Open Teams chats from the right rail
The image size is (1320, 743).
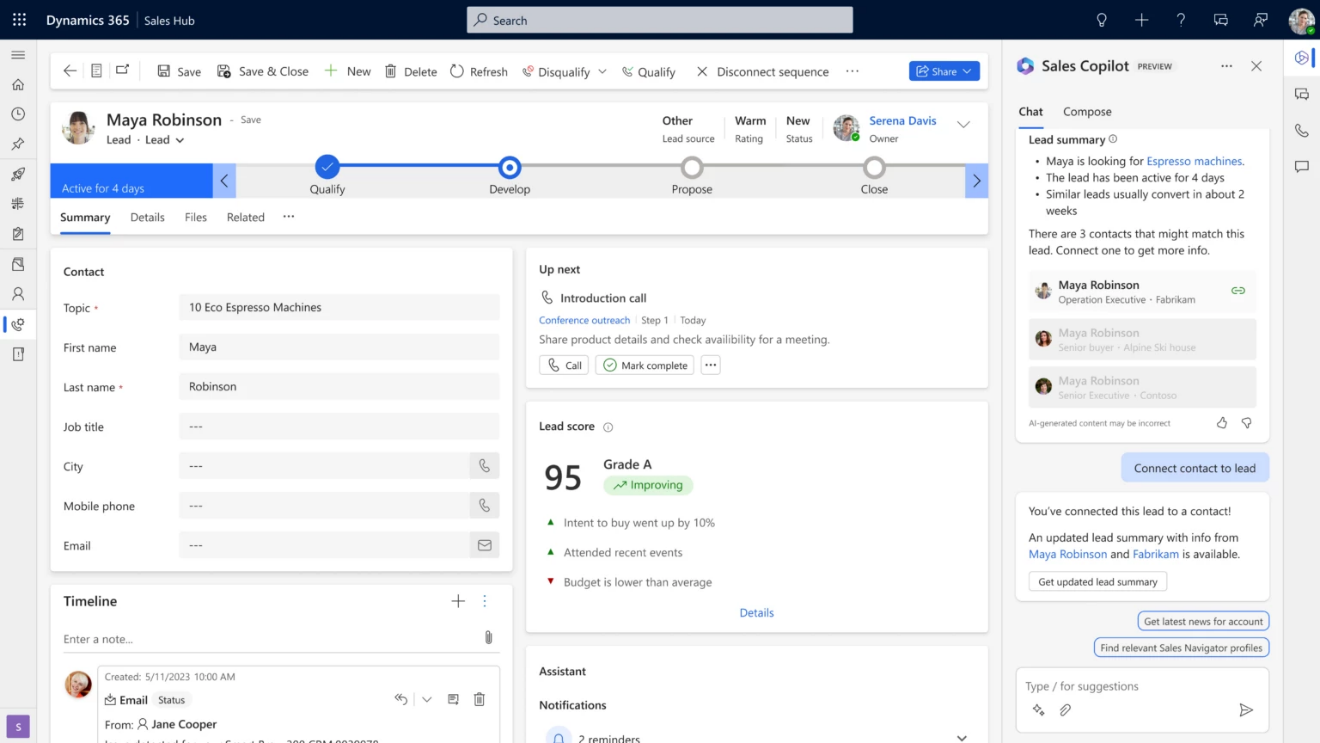(x=1301, y=93)
